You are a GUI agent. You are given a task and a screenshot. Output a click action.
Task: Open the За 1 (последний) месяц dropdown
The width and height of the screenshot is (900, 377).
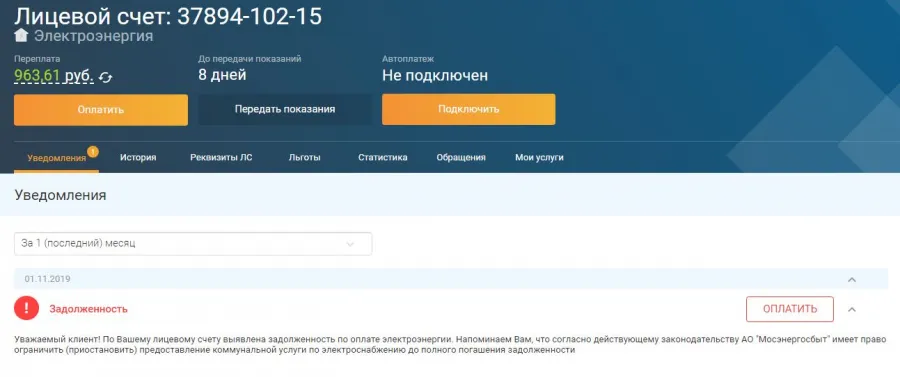tap(193, 244)
